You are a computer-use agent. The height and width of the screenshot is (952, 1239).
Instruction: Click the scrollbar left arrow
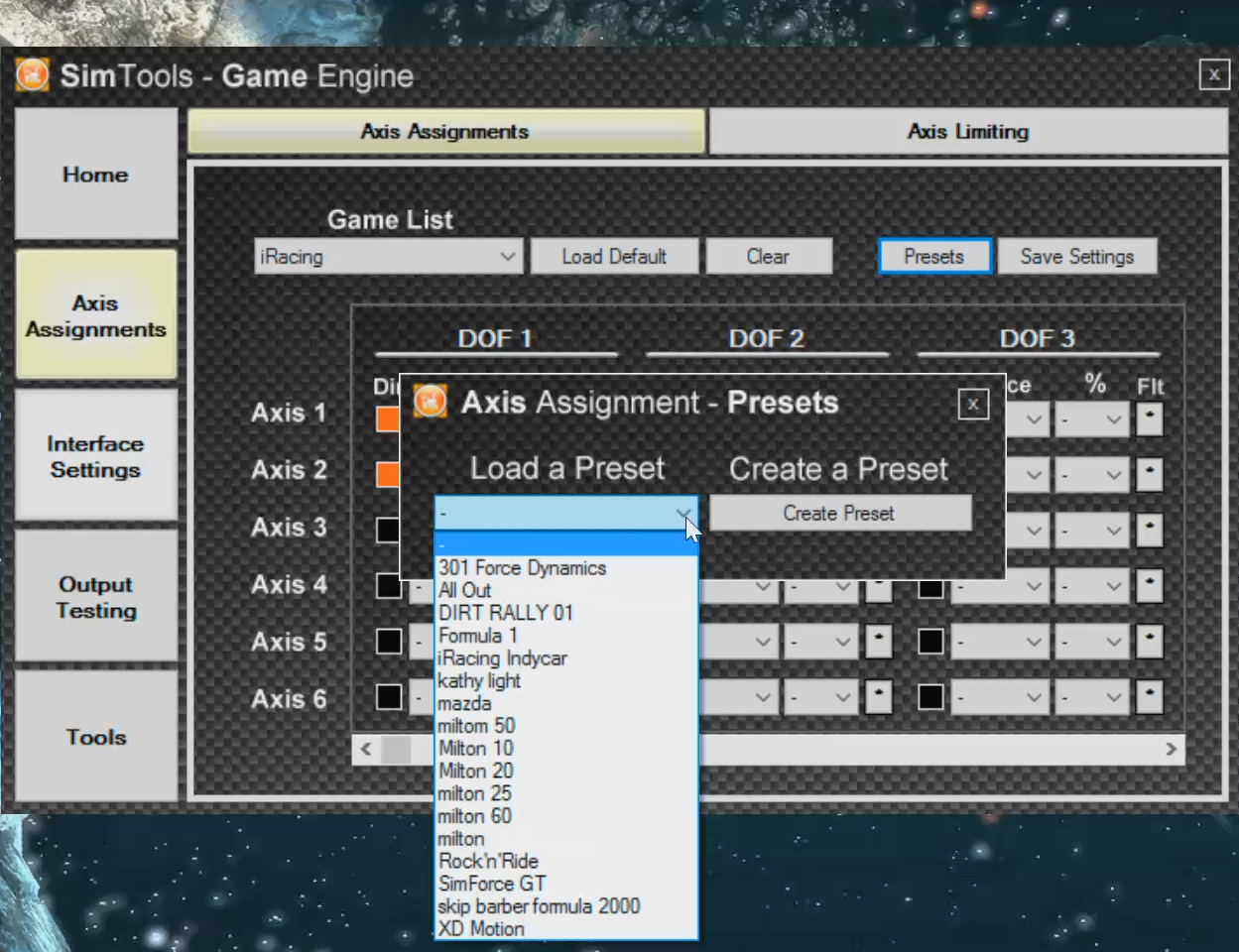(366, 749)
